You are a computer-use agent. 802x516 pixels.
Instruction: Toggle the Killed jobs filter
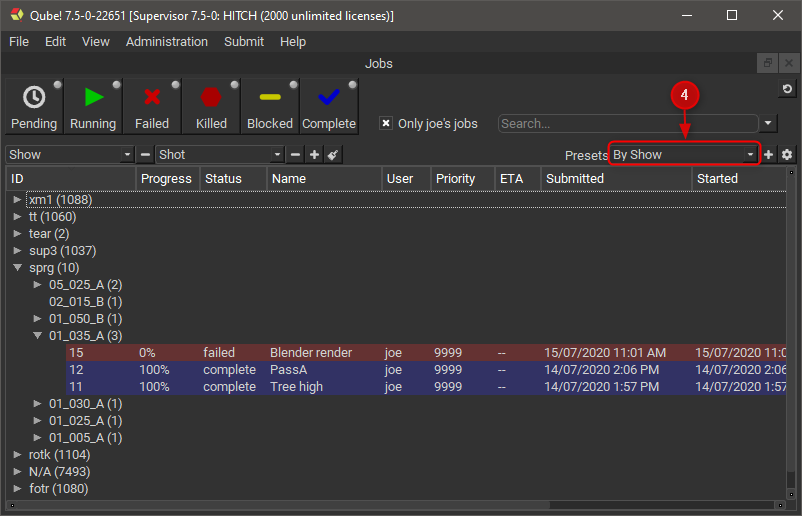click(x=211, y=106)
